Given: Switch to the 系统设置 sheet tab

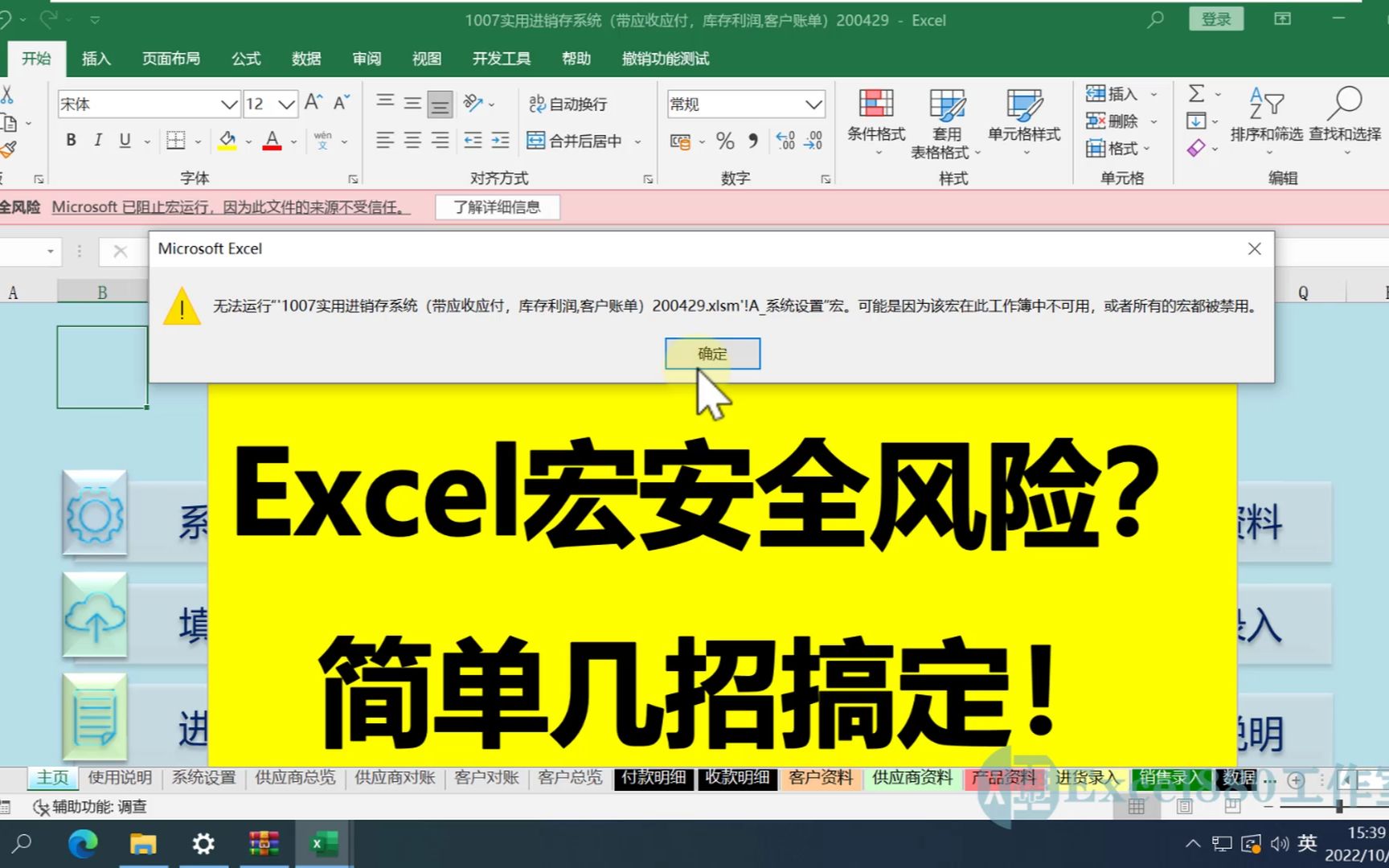Looking at the screenshot, I should click(204, 778).
